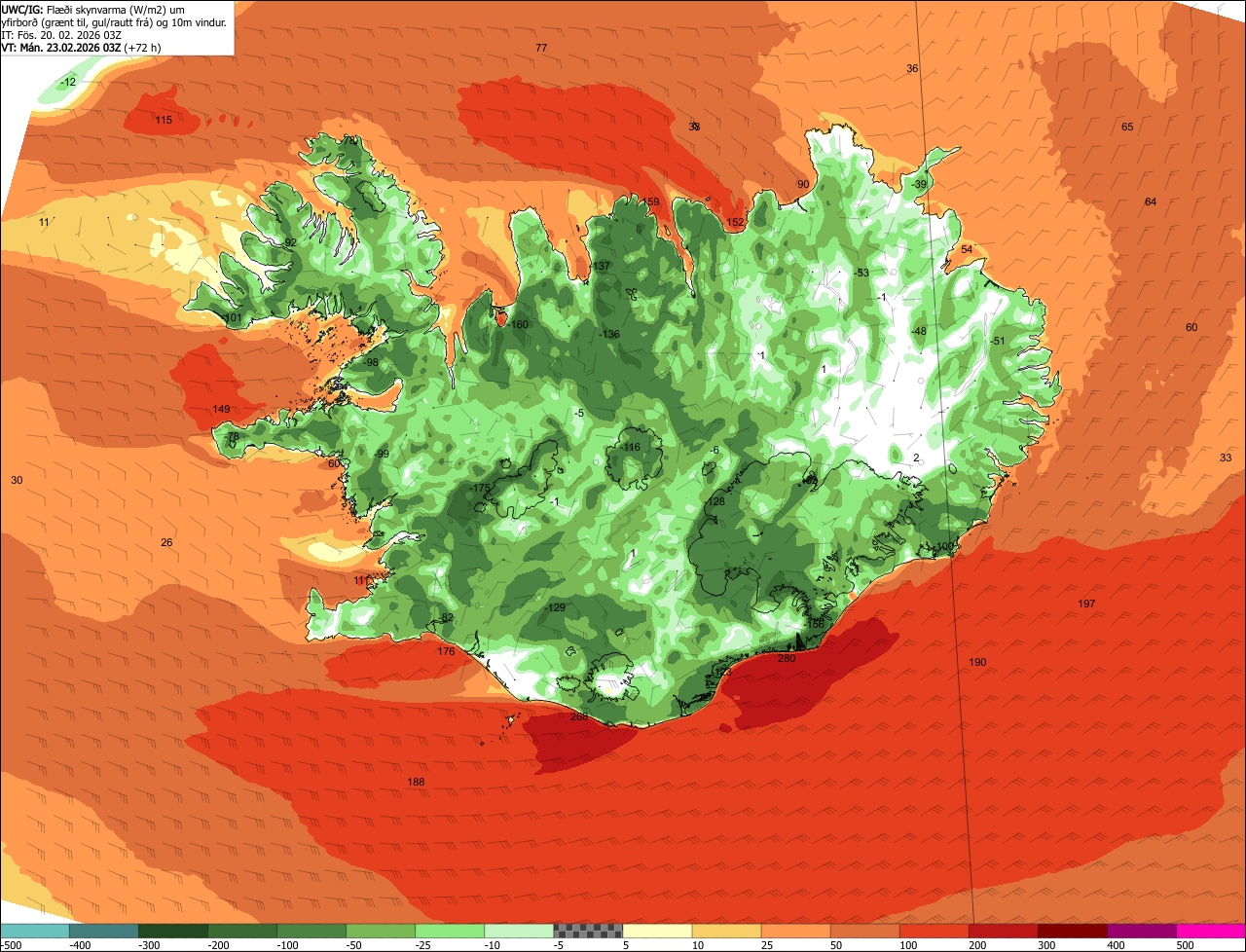Click the 'VT: Mán. 23.02.2026 03Z (+72 h)' line
Image resolution: width=1246 pixels, height=952 pixels.
(82, 47)
